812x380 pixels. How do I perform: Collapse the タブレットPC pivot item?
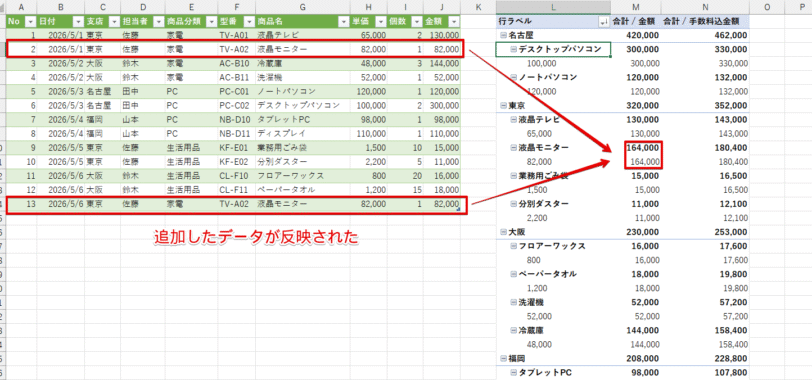point(514,372)
